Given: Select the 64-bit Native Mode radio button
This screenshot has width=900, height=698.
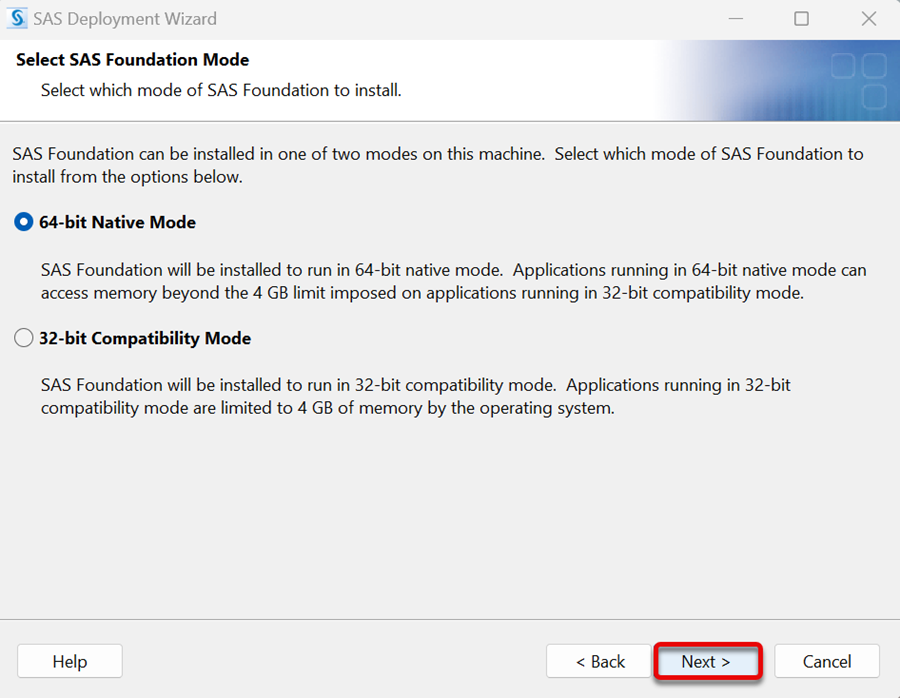Looking at the screenshot, I should [x=24, y=222].
